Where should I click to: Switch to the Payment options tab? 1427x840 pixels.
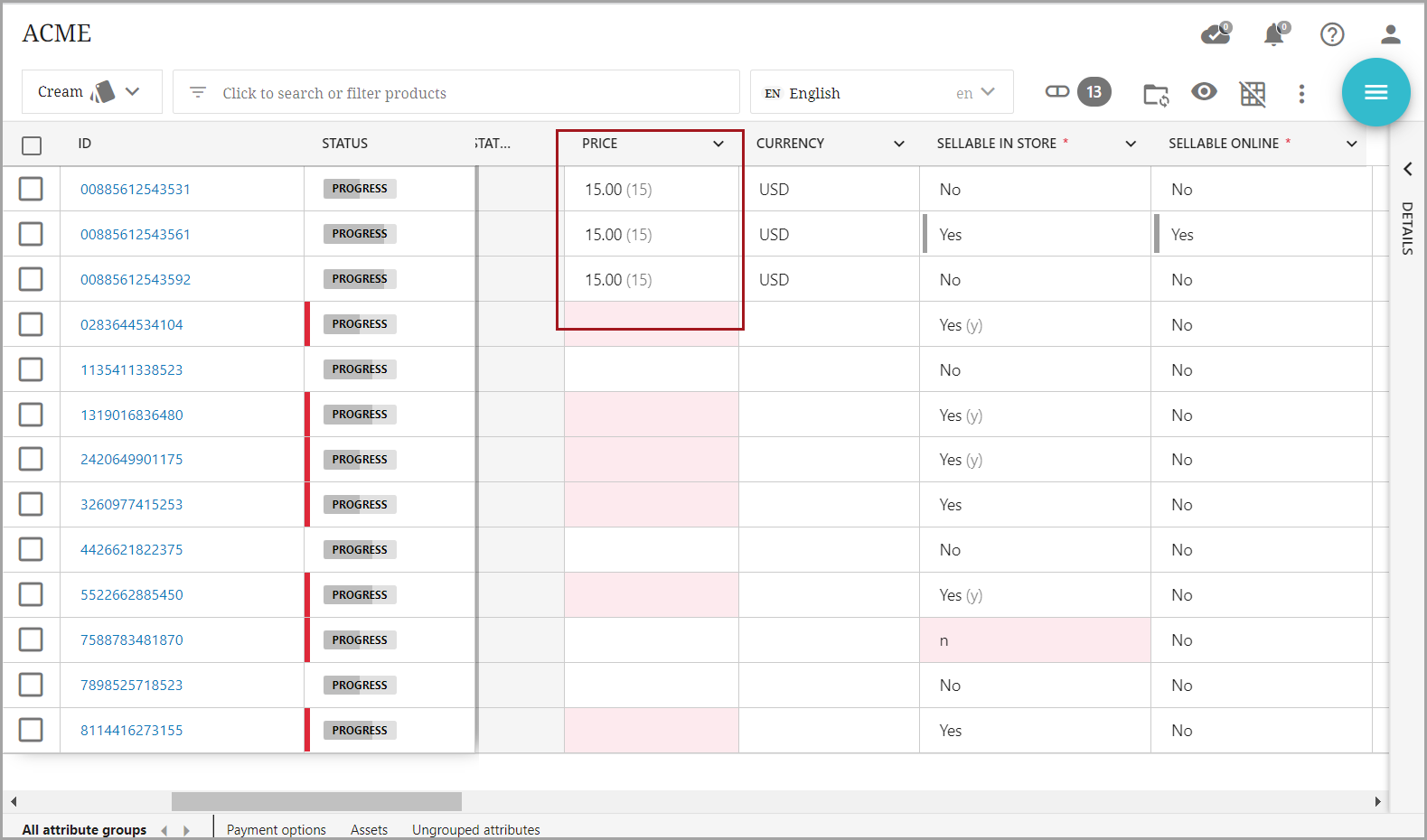[276, 829]
